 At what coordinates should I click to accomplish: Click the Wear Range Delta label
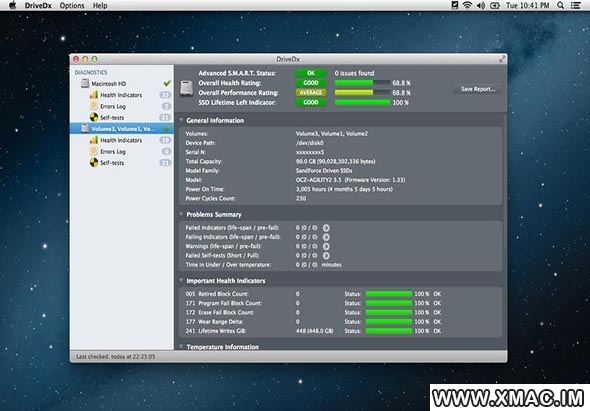(x=220, y=322)
